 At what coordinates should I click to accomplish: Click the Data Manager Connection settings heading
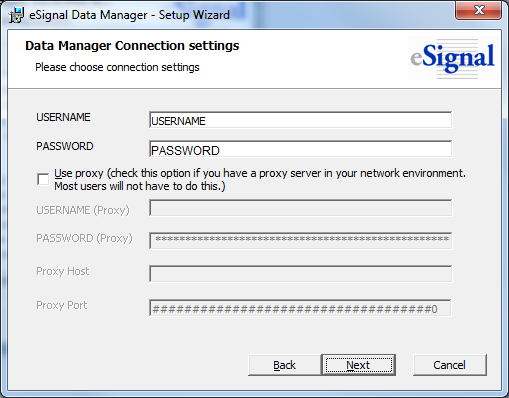click(132, 46)
